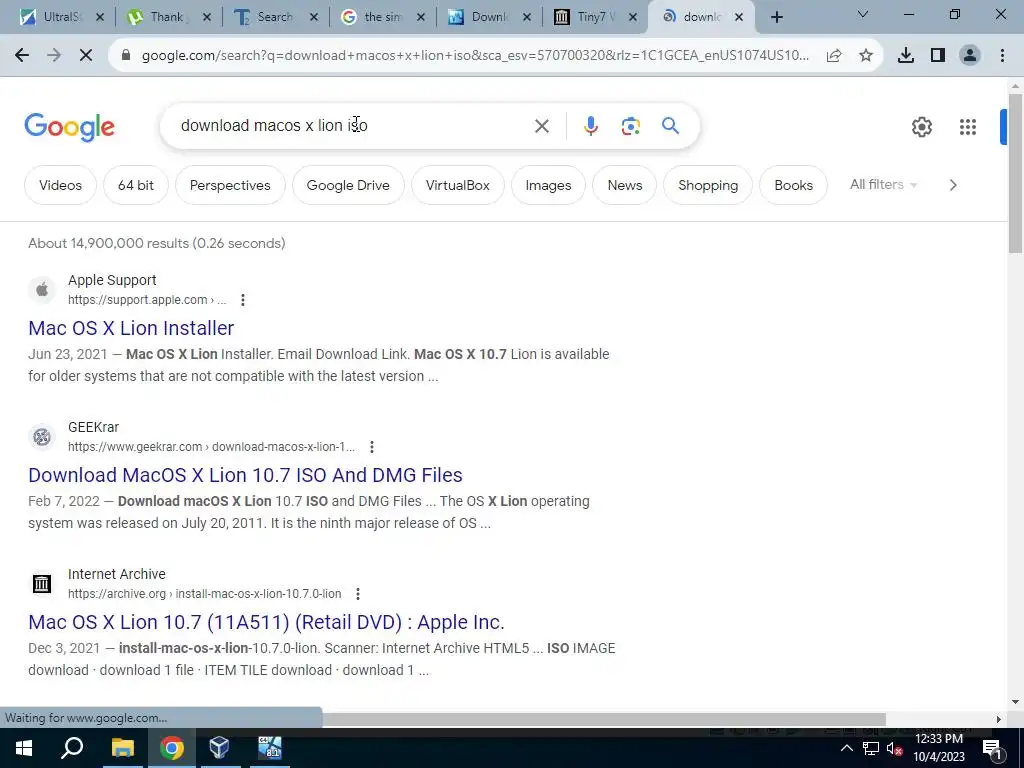The height and width of the screenshot is (768, 1024).
Task: Open VirtualBox from the taskbar
Action: point(219,748)
